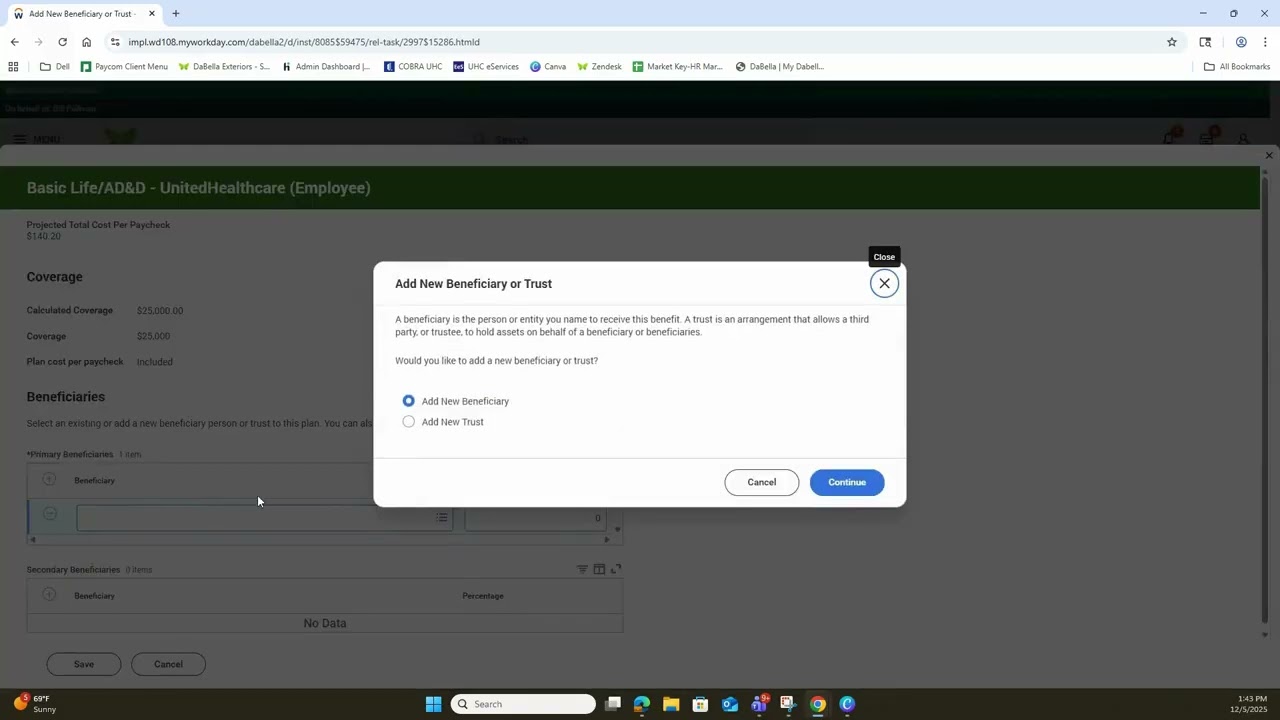1280x720 pixels.
Task: Open the UHC eServices bookmark
Action: click(x=486, y=67)
